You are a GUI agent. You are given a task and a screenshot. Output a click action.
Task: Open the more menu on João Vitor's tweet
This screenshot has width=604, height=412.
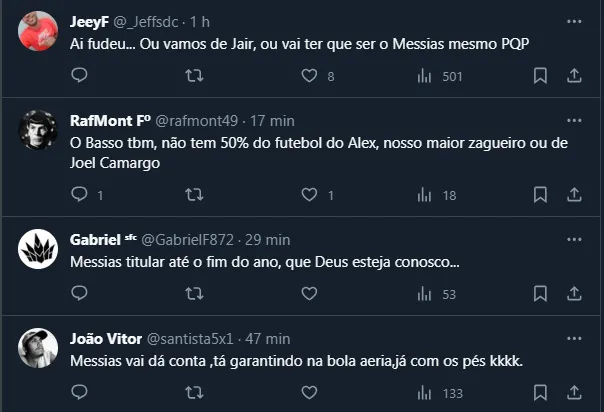pos(574,338)
